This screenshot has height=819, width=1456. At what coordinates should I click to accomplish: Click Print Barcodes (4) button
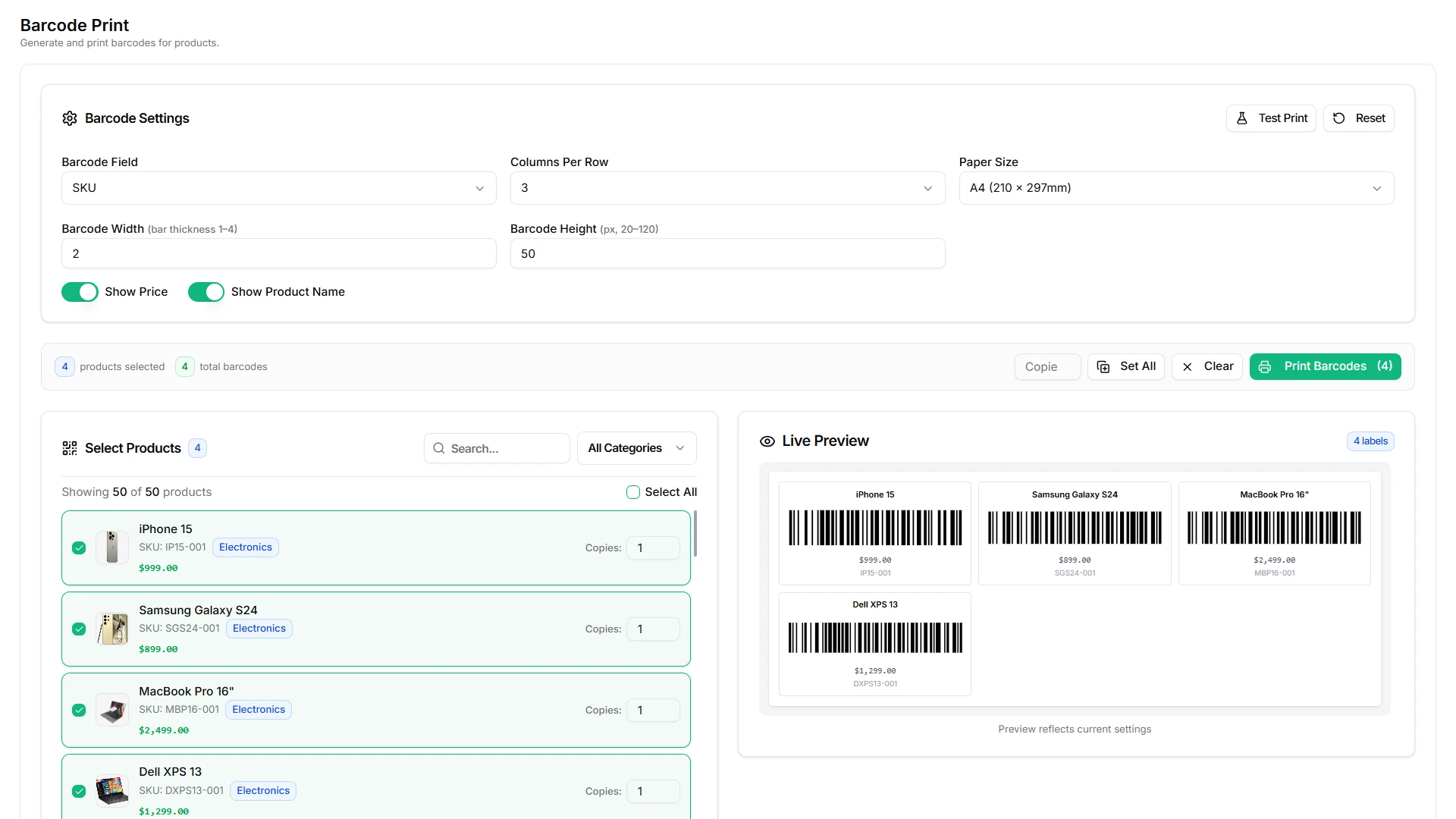tap(1326, 367)
